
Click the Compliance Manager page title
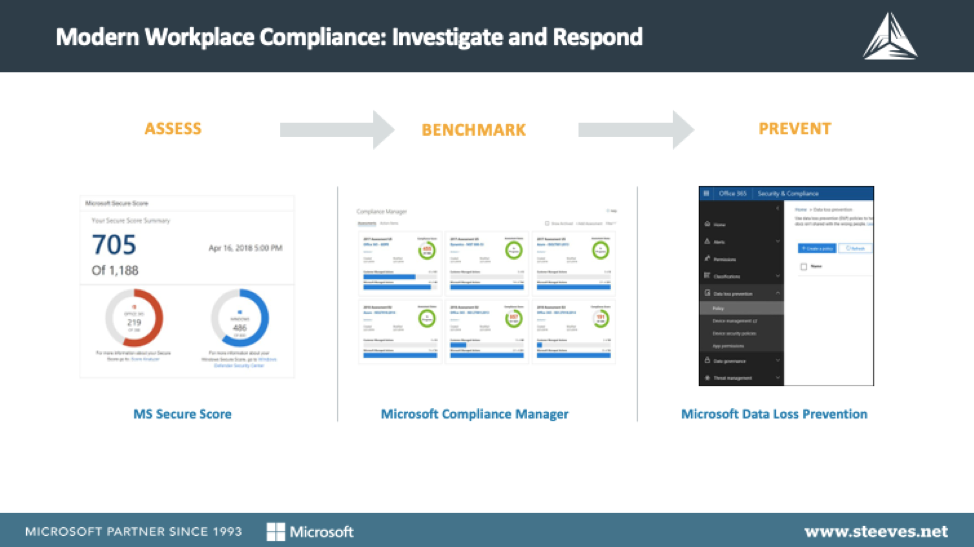(381, 212)
